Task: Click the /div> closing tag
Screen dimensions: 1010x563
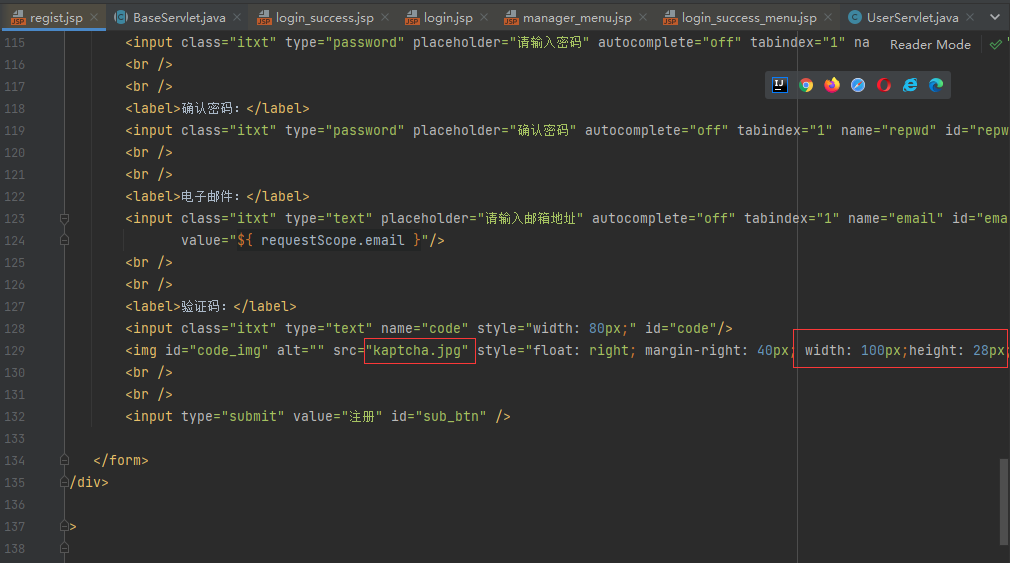Action: click(89, 482)
